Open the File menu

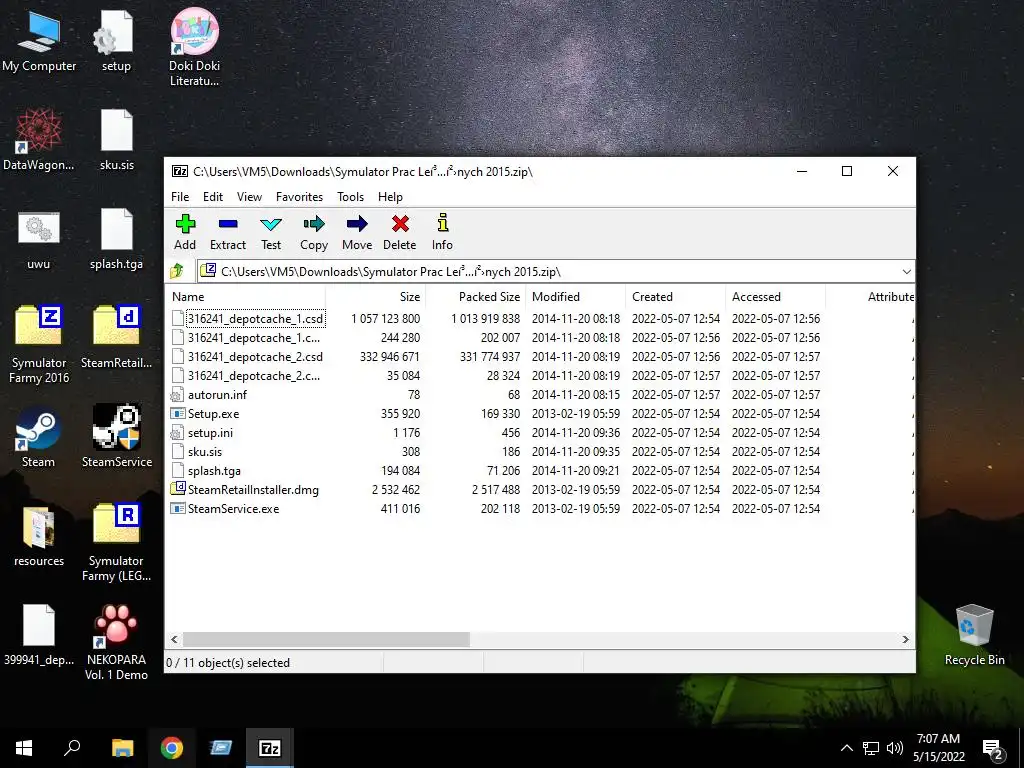click(x=180, y=197)
